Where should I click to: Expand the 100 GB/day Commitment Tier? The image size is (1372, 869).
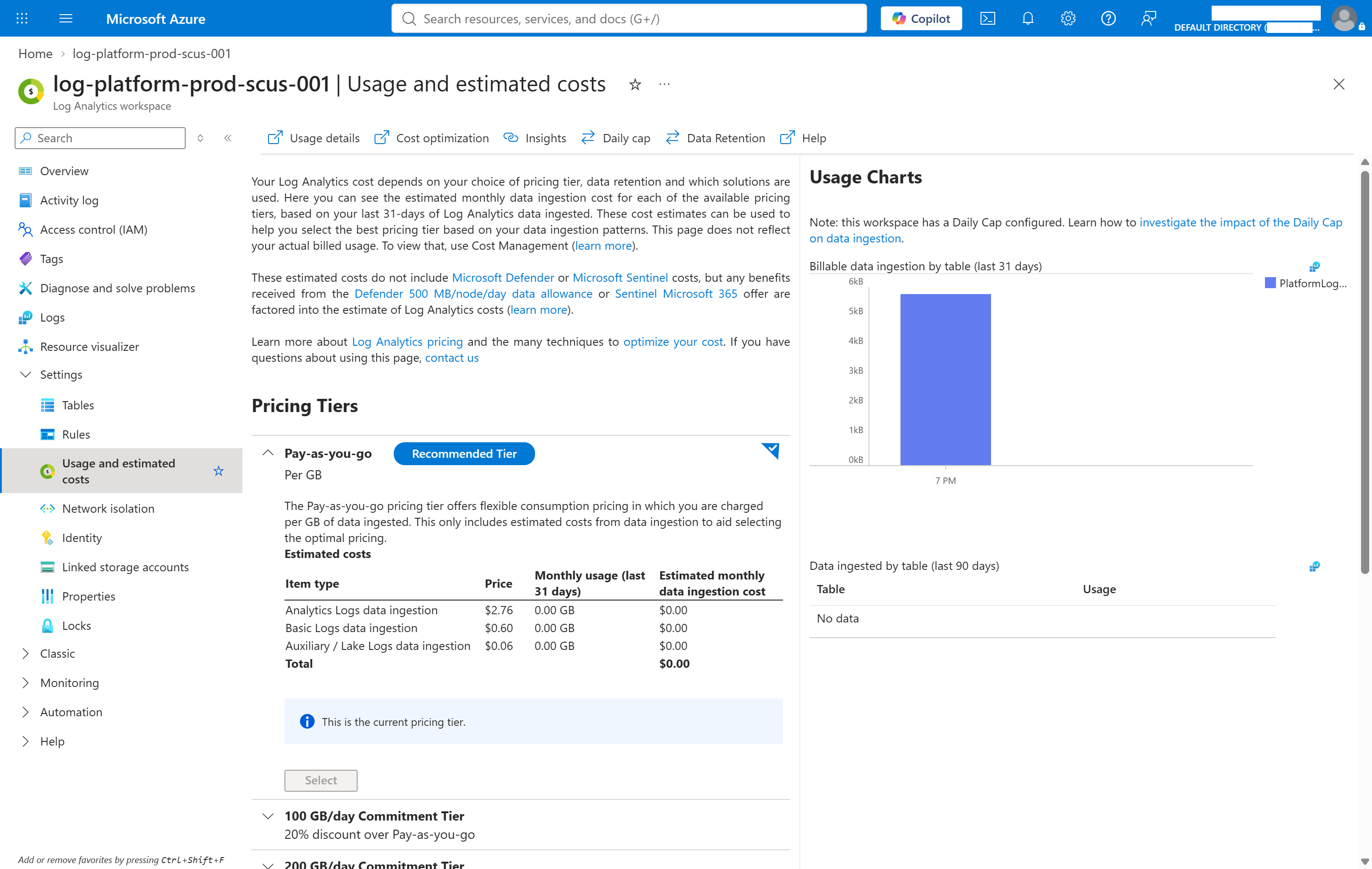(x=268, y=816)
